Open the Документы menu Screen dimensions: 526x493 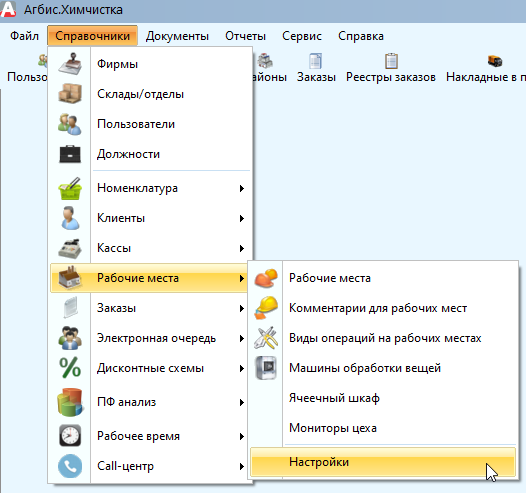177,36
